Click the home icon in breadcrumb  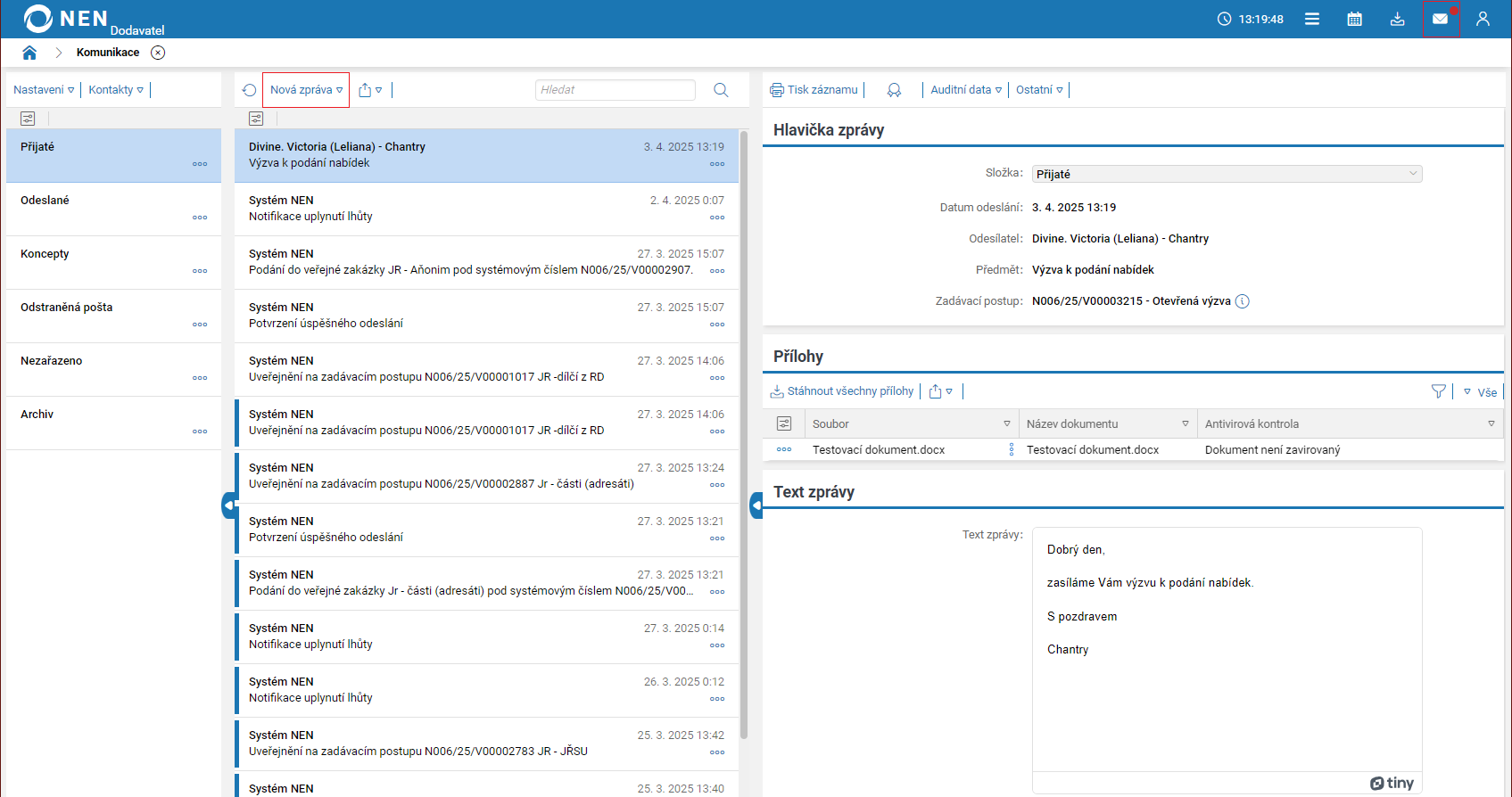pyautogui.click(x=29, y=53)
